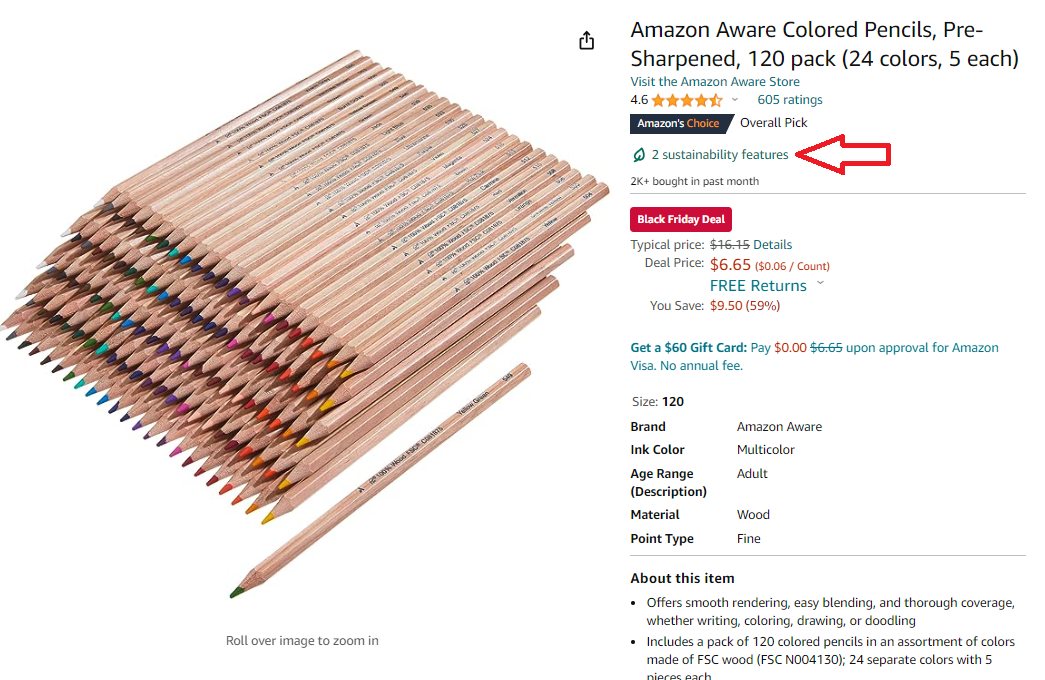The image size is (1045, 680).
Task: Click the product title heading
Action: (824, 45)
